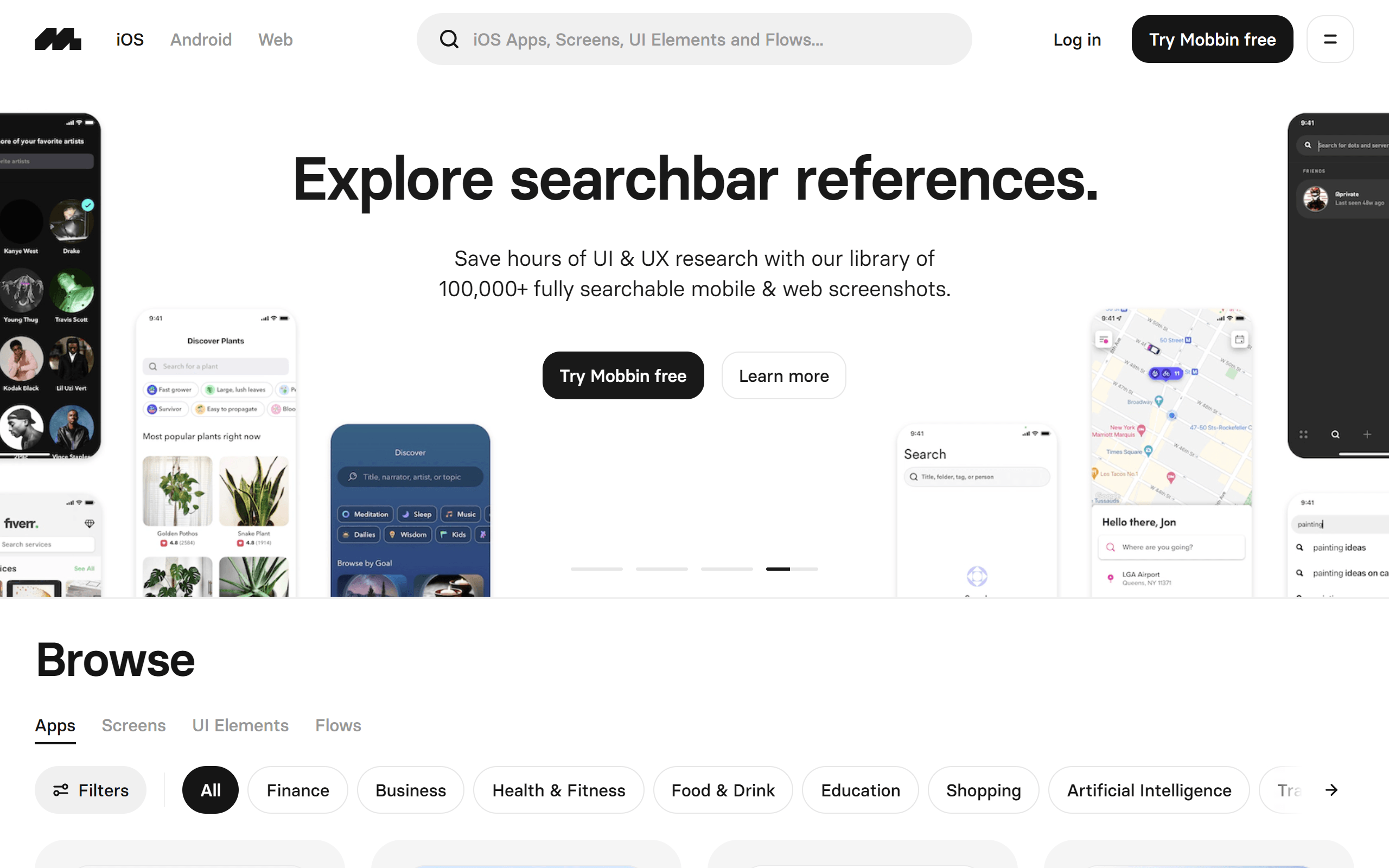Screen dimensions: 1389x868
Task: Toggle the Artificial Intelligence category filter
Action: pos(1149,790)
